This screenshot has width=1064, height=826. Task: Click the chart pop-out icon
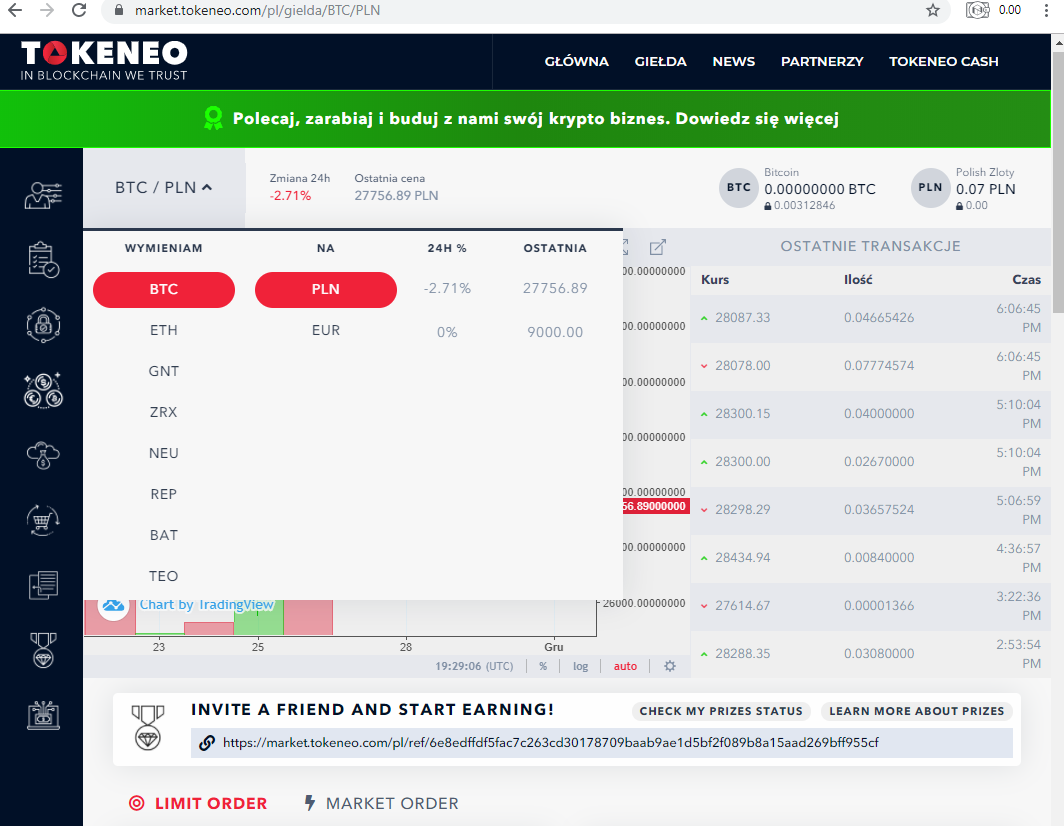[x=658, y=247]
